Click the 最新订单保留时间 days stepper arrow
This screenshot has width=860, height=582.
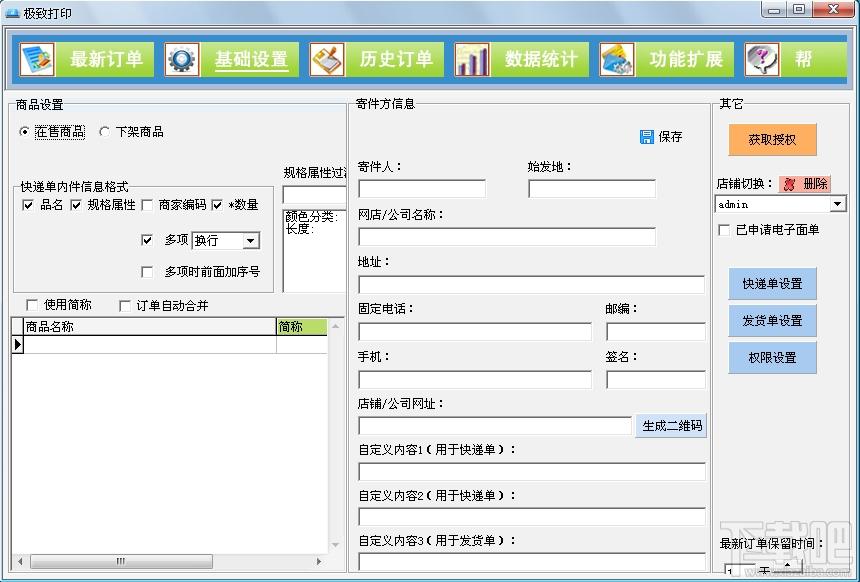click(788, 565)
